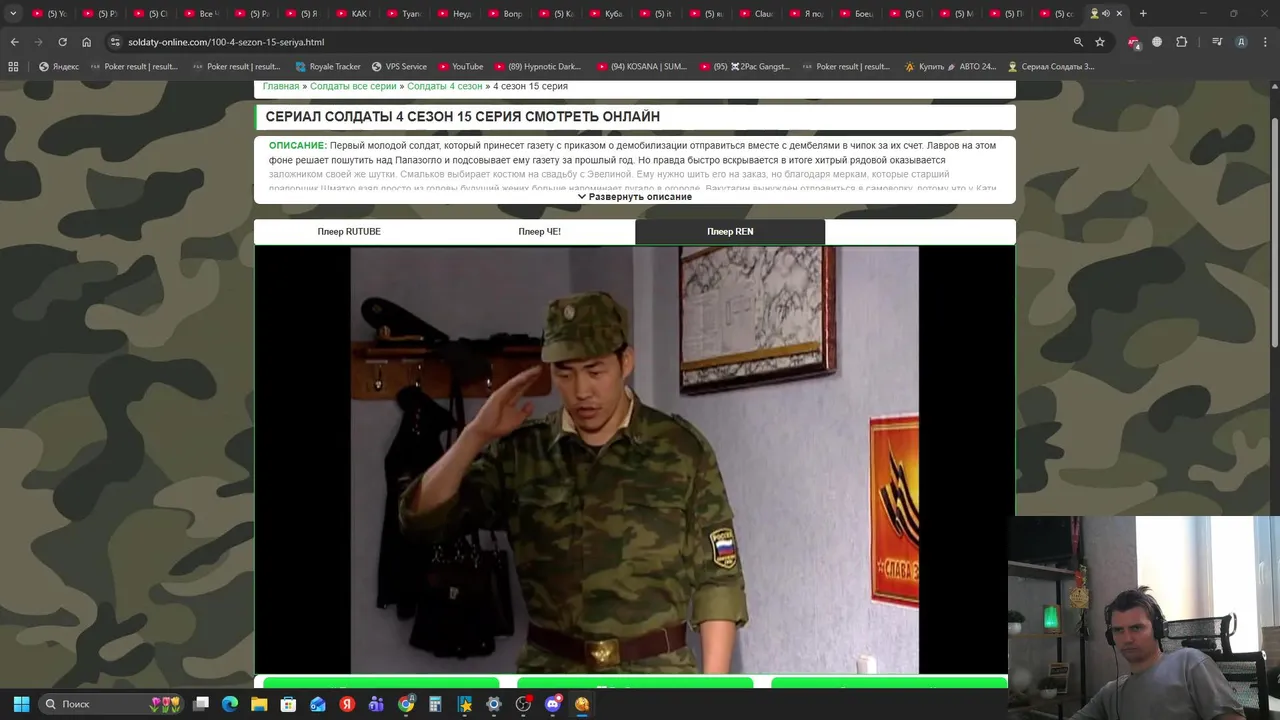Switch to Chrome in taskbar

[406, 704]
